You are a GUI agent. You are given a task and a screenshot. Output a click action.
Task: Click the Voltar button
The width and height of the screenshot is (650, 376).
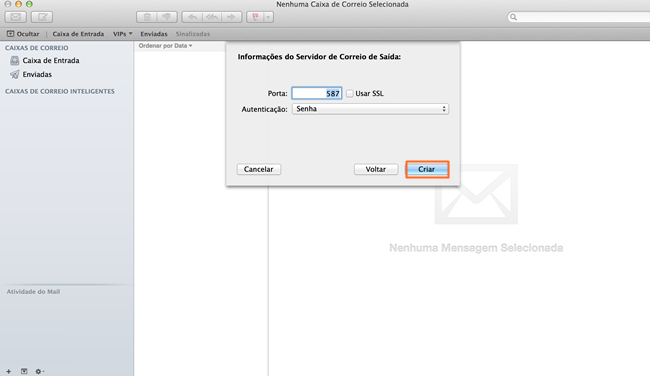376,169
